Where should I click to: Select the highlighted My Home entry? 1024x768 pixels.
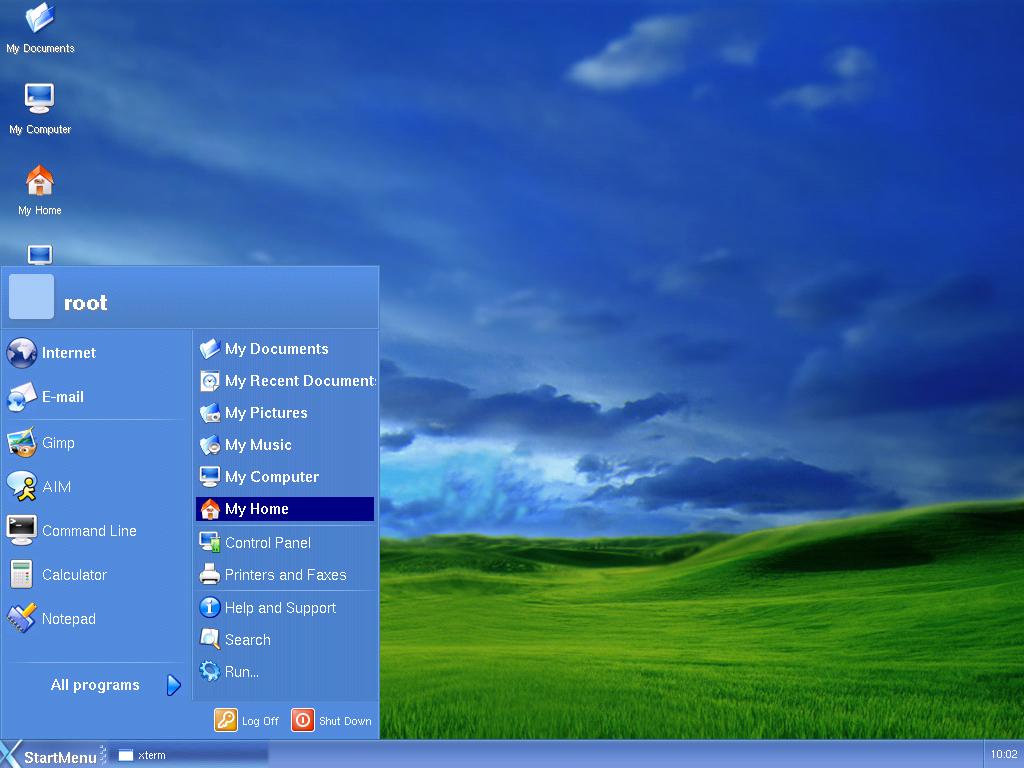pyautogui.click(x=285, y=509)
